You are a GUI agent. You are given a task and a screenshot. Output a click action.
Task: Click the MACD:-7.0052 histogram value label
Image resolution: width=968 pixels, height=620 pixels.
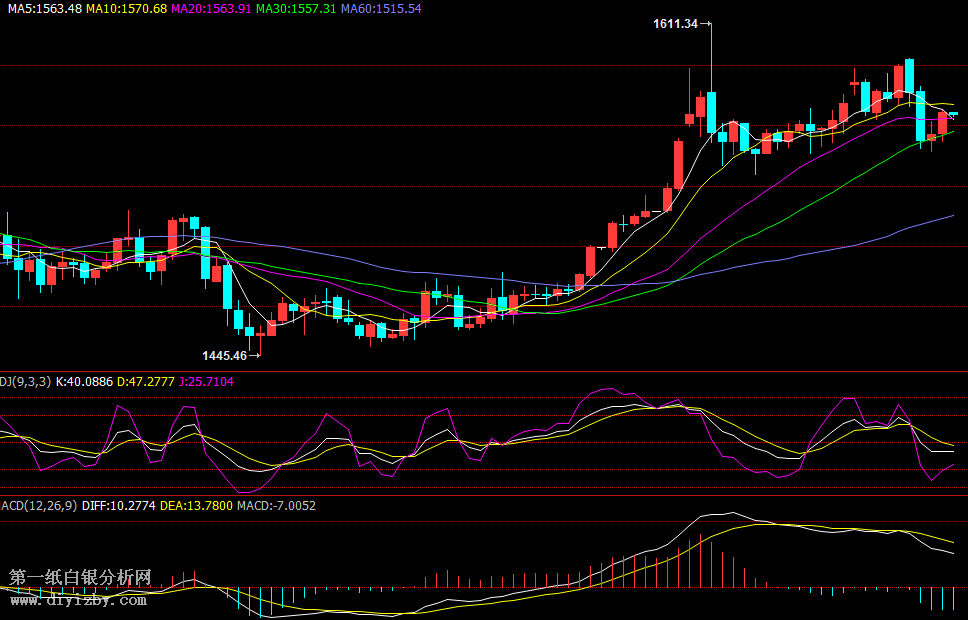click(276, 505)
